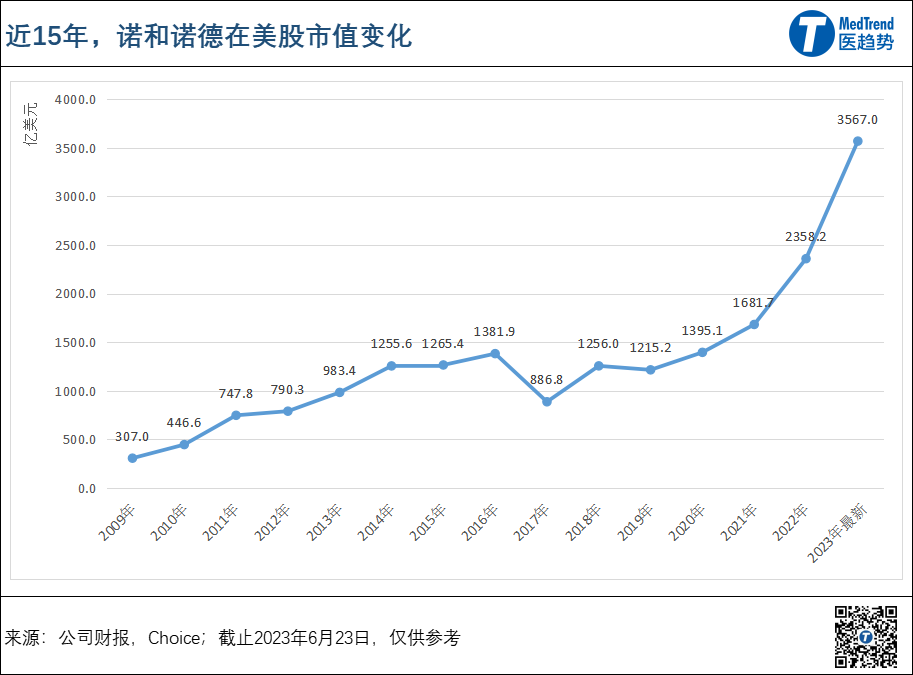Click the 747.8 data label
This screenshot has width=913, height=675.
(236, 394)
